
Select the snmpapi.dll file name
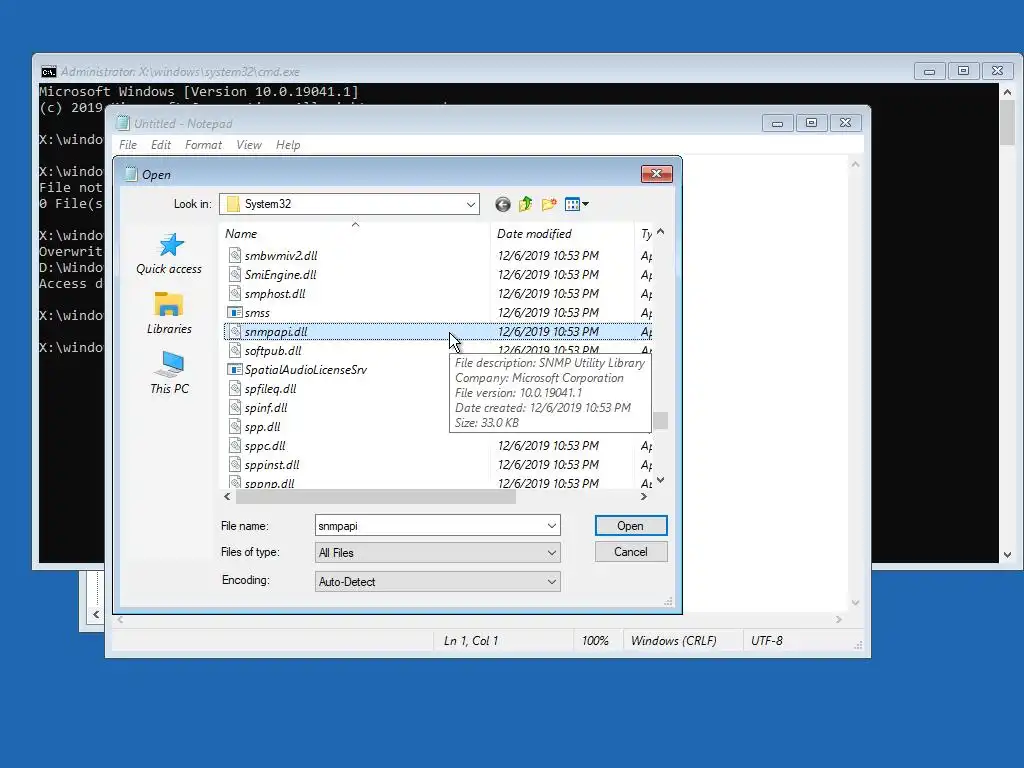276,332
